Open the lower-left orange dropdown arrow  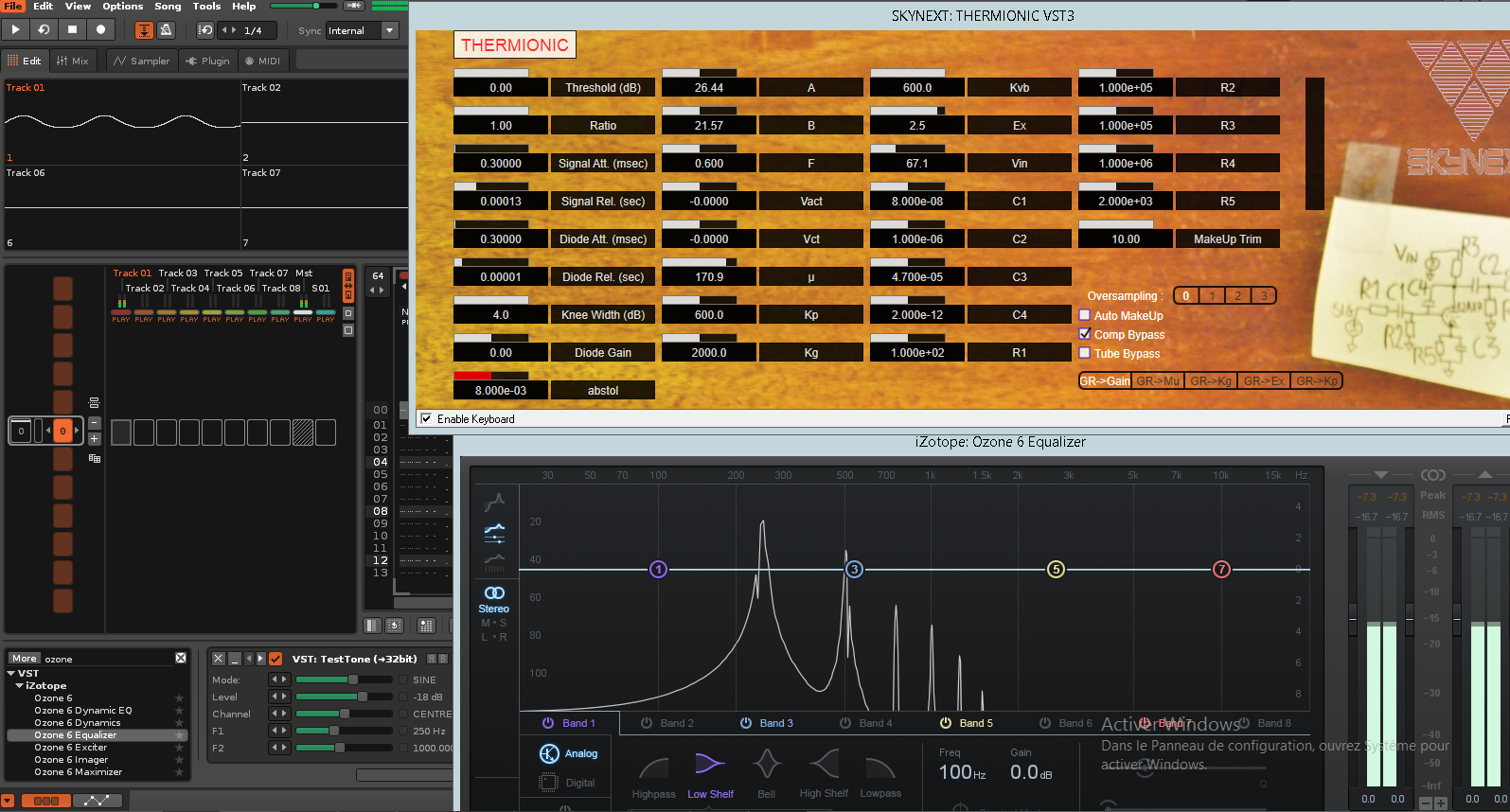pos(8,801)
